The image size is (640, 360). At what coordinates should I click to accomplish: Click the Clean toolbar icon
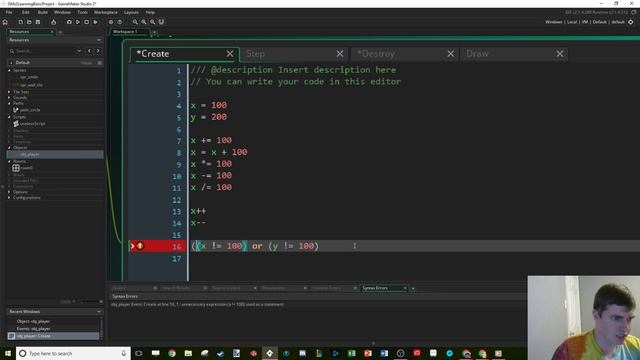tap(95, 22)
